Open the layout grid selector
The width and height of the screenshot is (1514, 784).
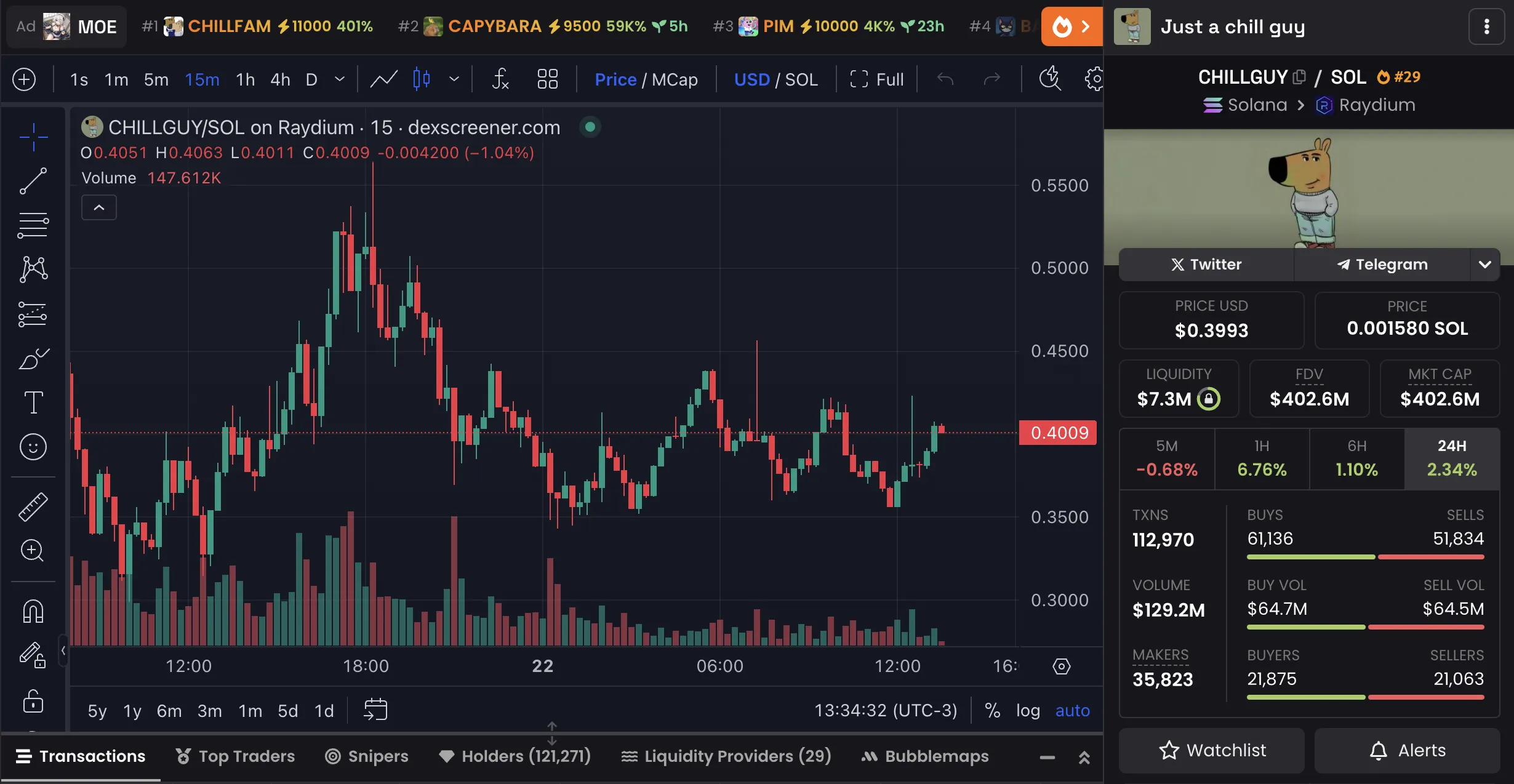tap(547, 79)
